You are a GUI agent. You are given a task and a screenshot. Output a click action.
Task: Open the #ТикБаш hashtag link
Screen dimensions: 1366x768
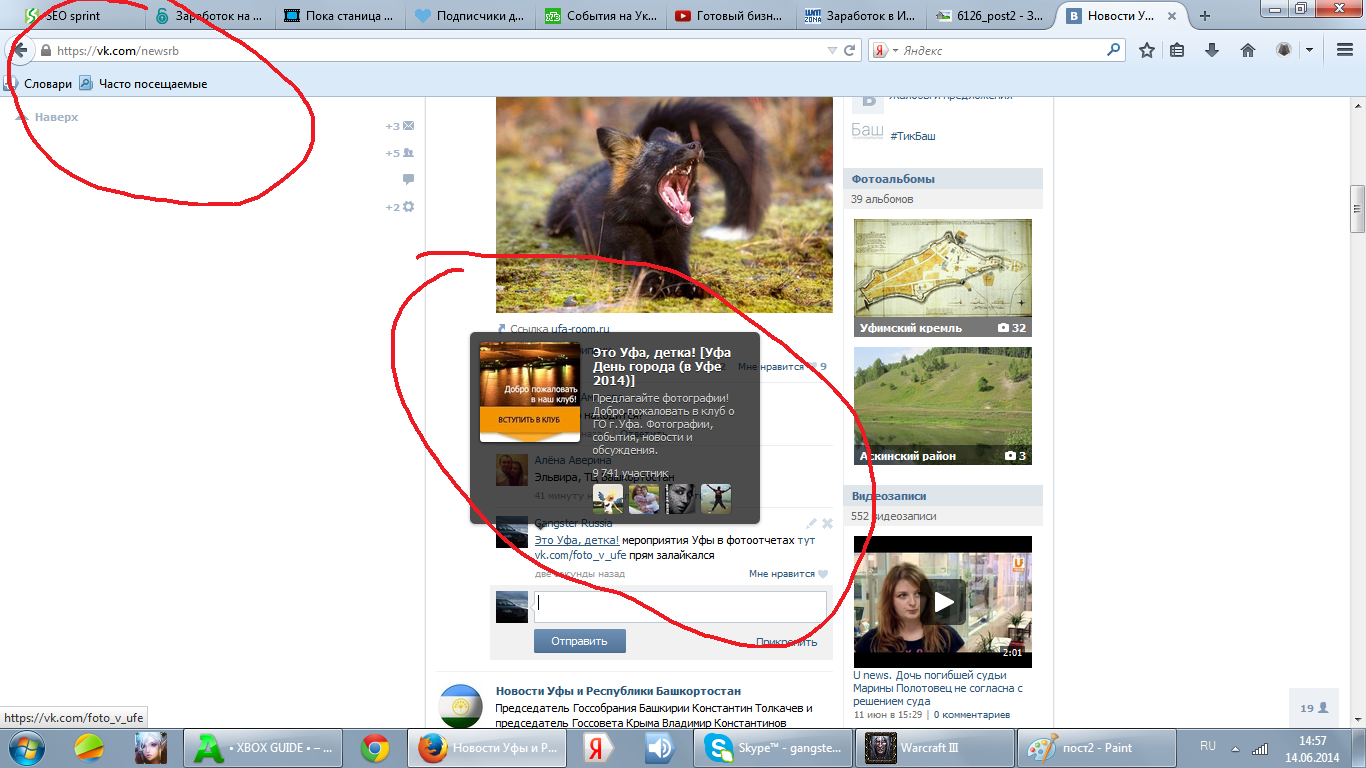tap(913, 136)
